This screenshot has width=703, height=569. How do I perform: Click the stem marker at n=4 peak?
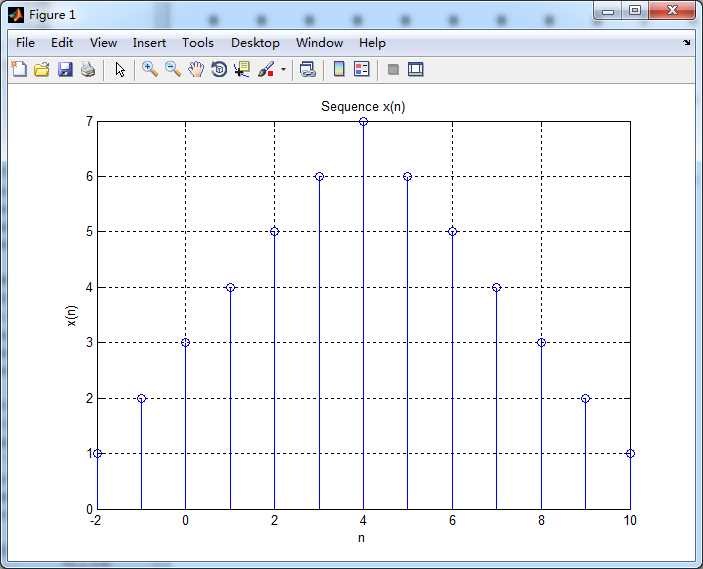click(x=364, y=122)
